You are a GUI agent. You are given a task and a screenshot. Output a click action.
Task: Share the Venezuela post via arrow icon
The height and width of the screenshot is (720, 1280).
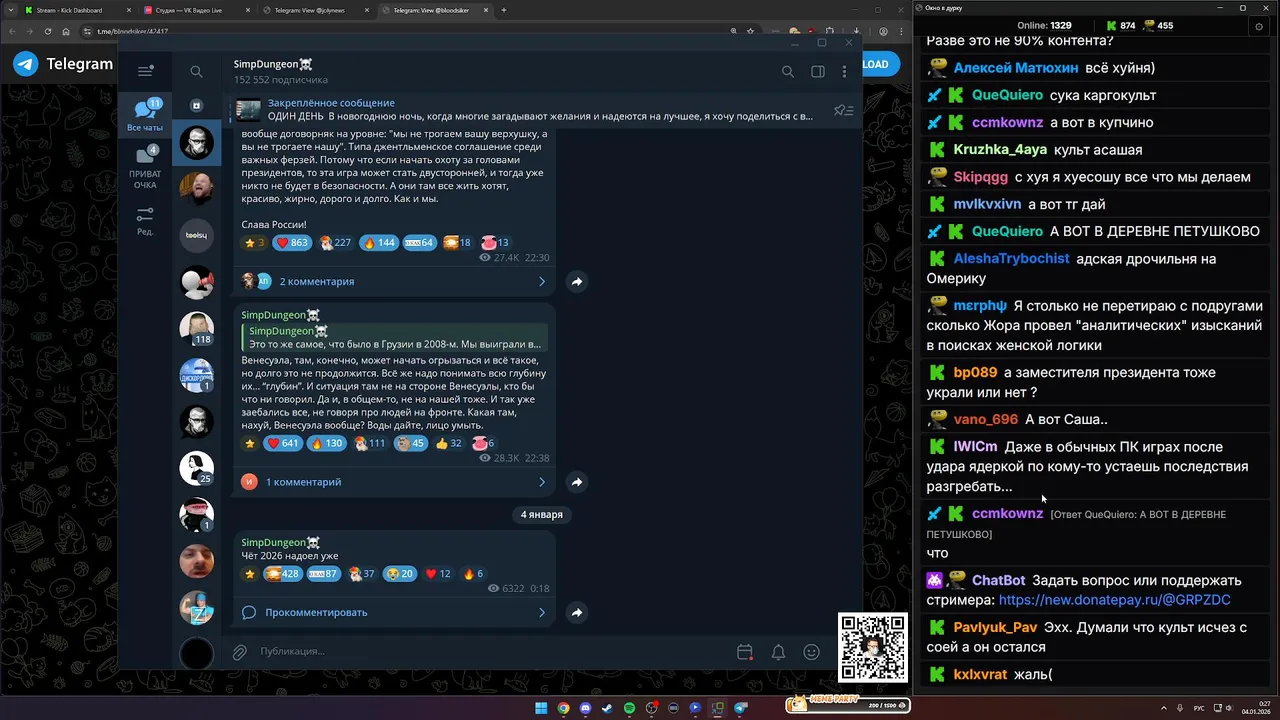click(x=577, y=482)
